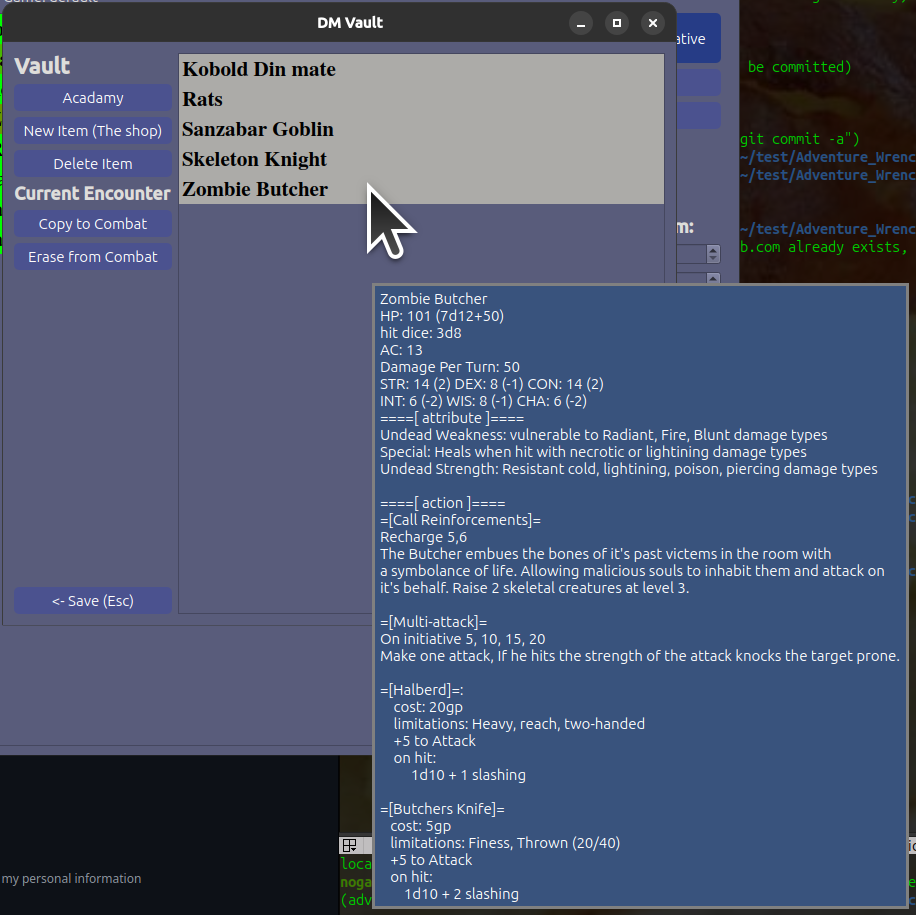Minimize the DM Vault window
Image resolution: width=916 pixels, height=915 pixels.
tap(581, 23)
